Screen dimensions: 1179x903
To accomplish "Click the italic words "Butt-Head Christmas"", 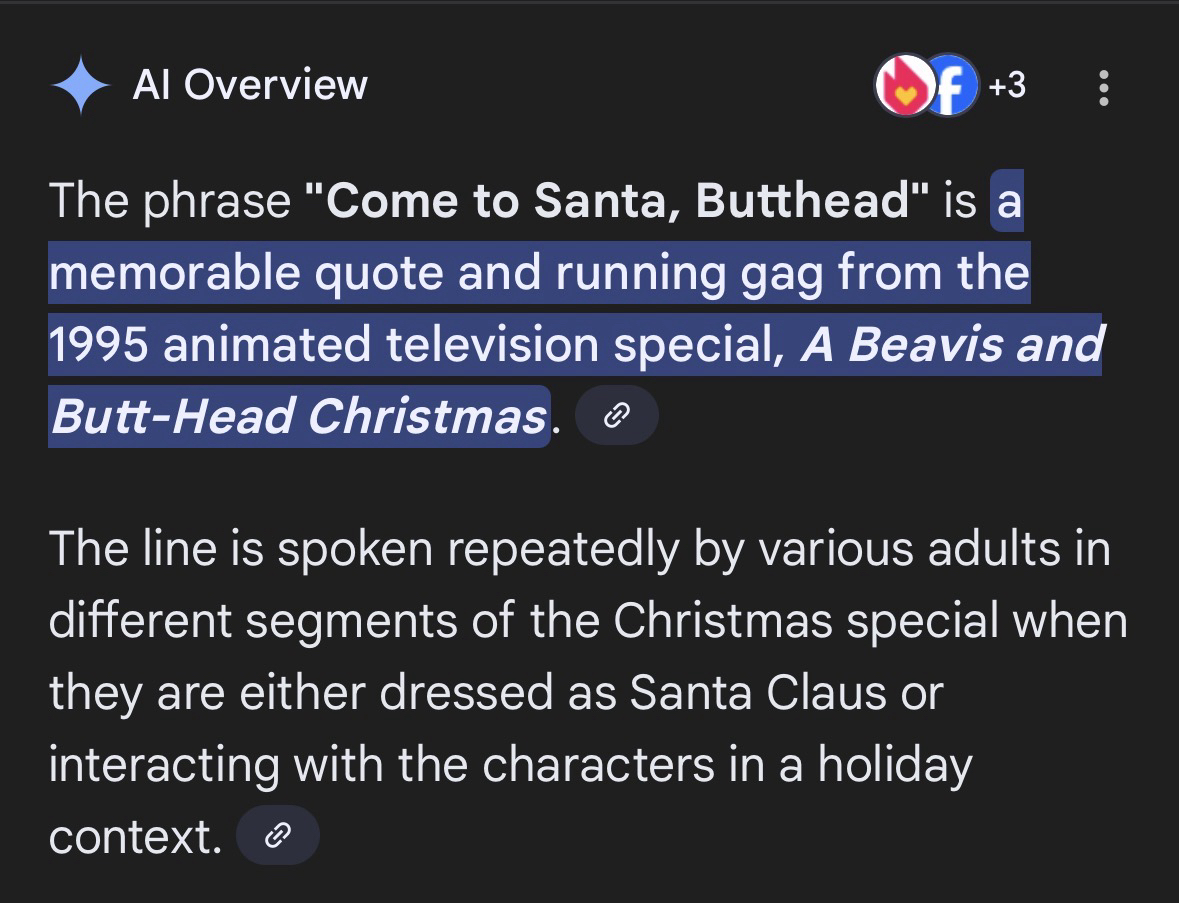I will tap(298, 415).
